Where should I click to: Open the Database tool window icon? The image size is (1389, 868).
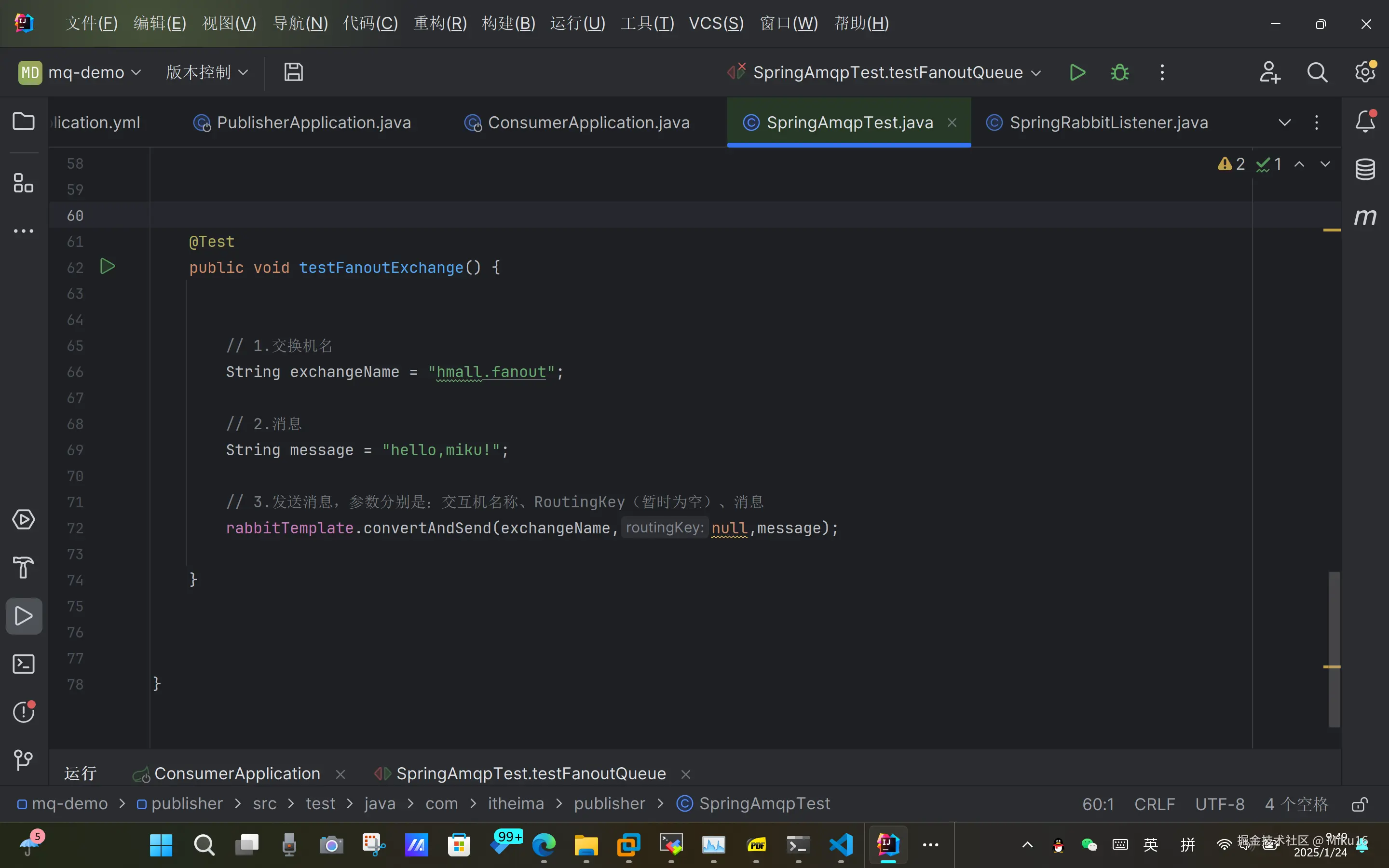pos(1365,169)
